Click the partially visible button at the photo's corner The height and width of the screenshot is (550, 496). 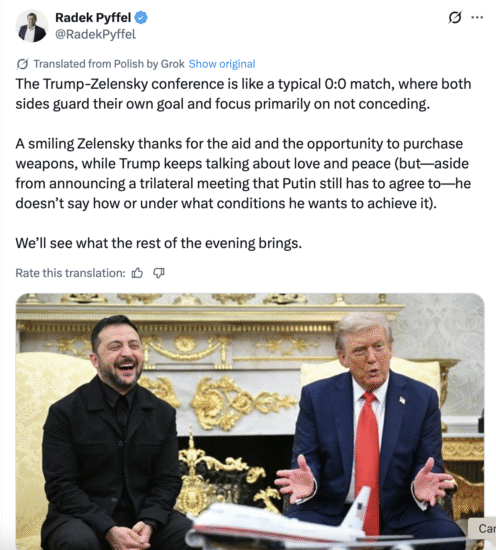pyautogui.click(x=482, y=528)
